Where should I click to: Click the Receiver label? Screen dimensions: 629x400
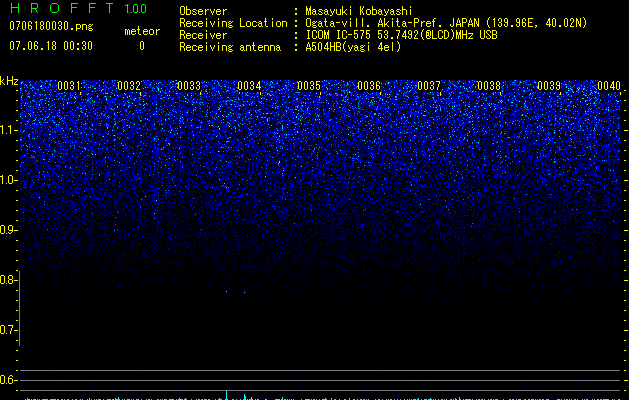pyautogui.click(x=203, y=35)
